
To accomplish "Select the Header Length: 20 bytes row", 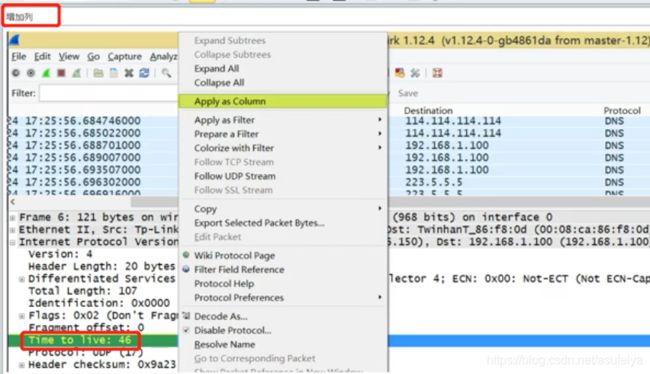I will pos(102,266).
